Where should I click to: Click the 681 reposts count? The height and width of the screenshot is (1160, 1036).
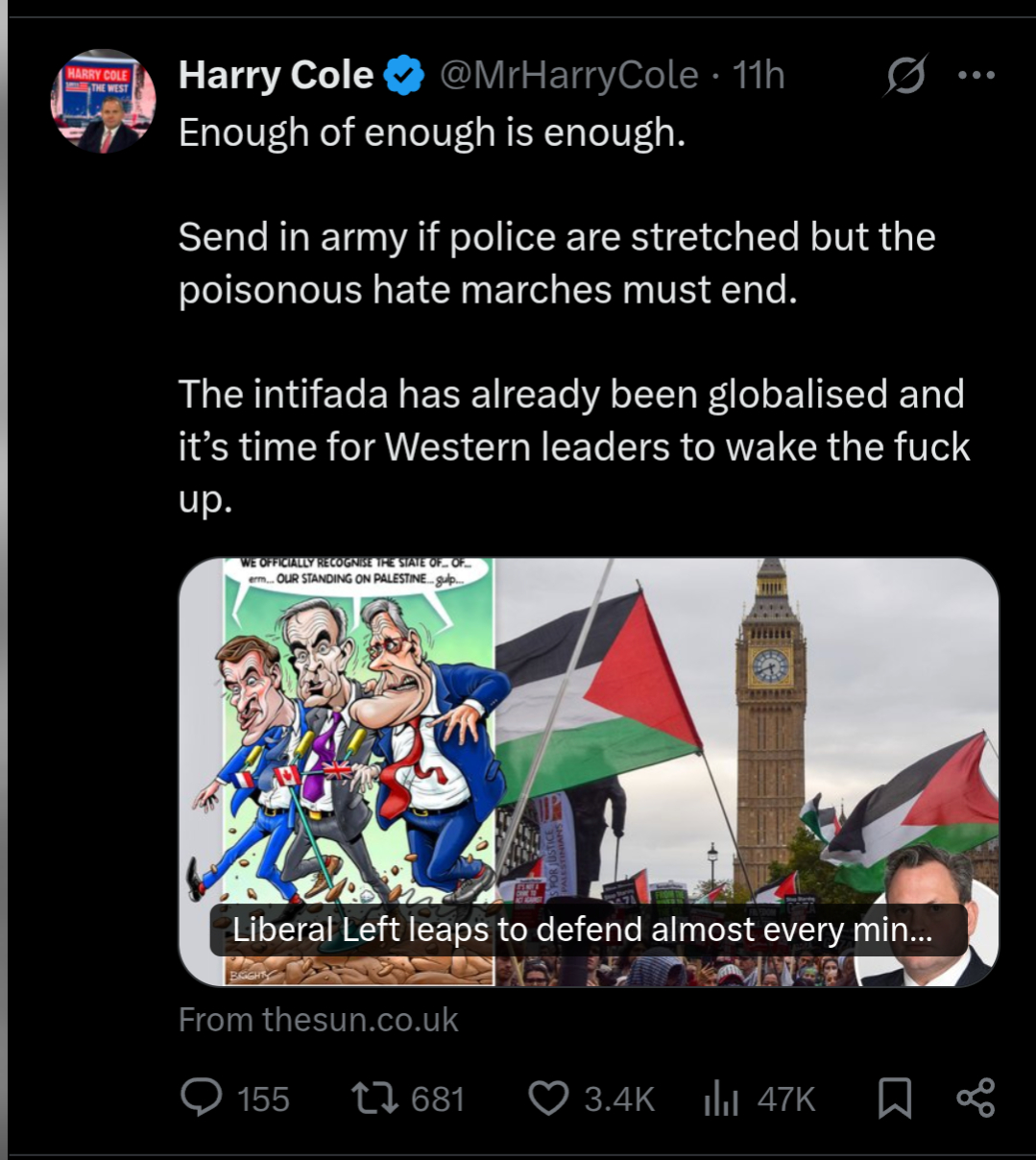(x=438, y=1099)
